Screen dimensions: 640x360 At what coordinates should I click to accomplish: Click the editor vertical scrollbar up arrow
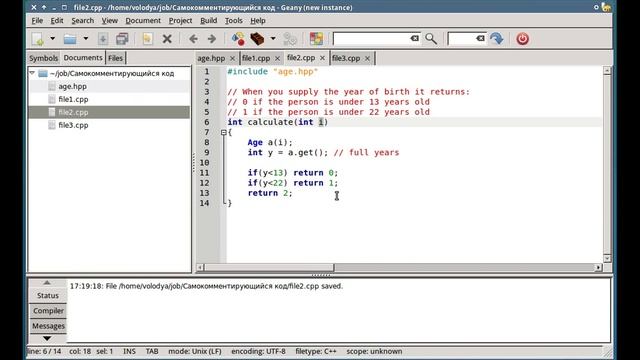[x=607, y=71]
